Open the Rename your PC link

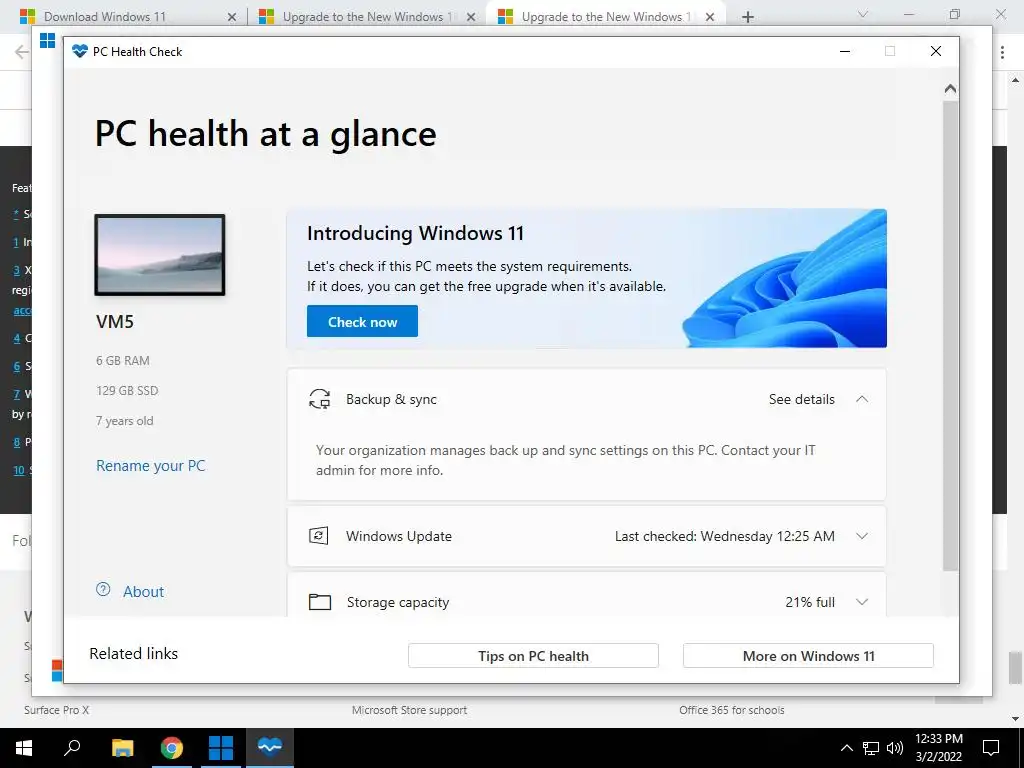pos(150,466)
